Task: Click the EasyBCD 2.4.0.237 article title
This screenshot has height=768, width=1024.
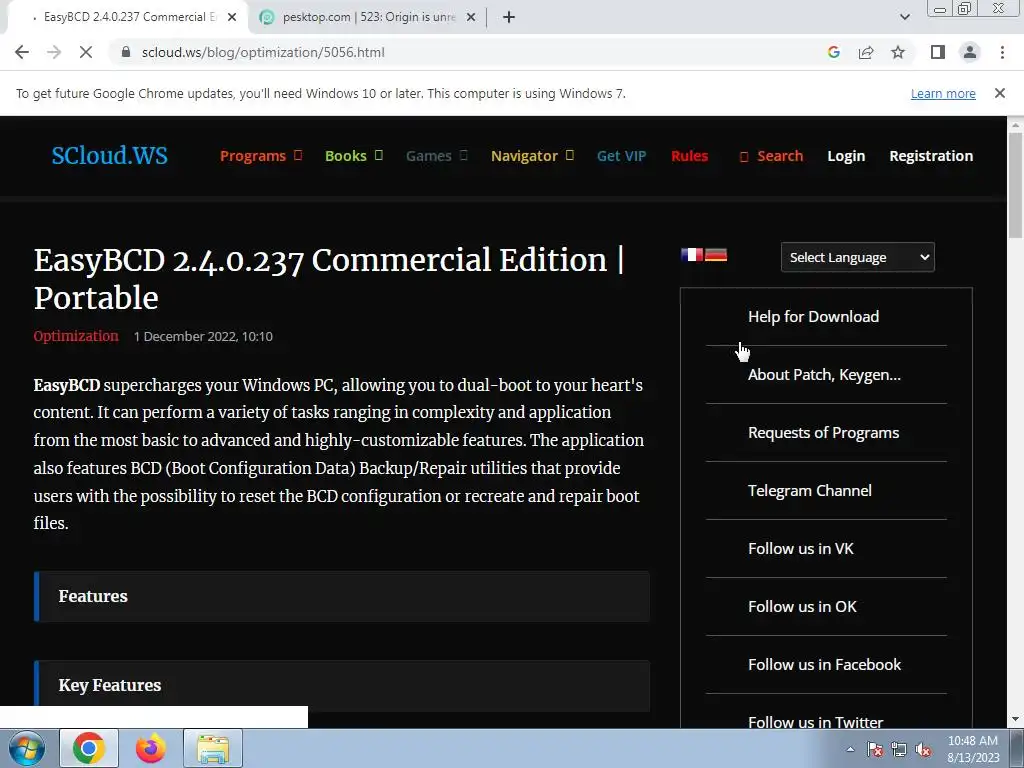Action: click(x=328, y=279)
